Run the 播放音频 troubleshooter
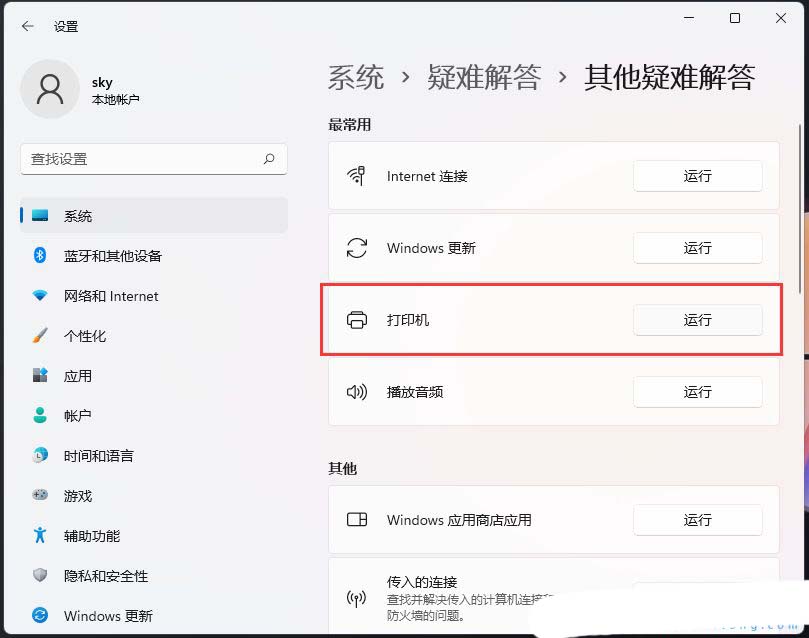This screenshot has width=809, height=638. coord(697,392)
